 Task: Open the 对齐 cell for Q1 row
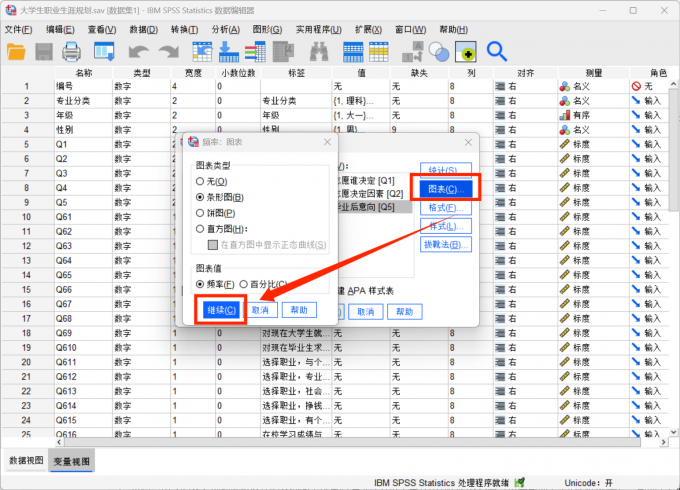point(524,145)
